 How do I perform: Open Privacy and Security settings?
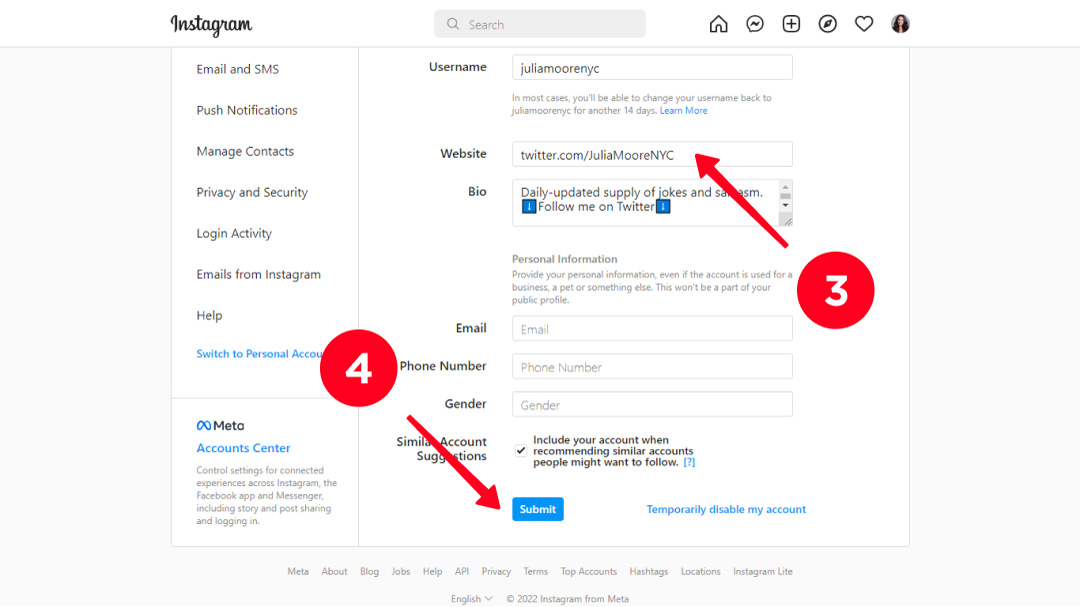pos(252,192)
